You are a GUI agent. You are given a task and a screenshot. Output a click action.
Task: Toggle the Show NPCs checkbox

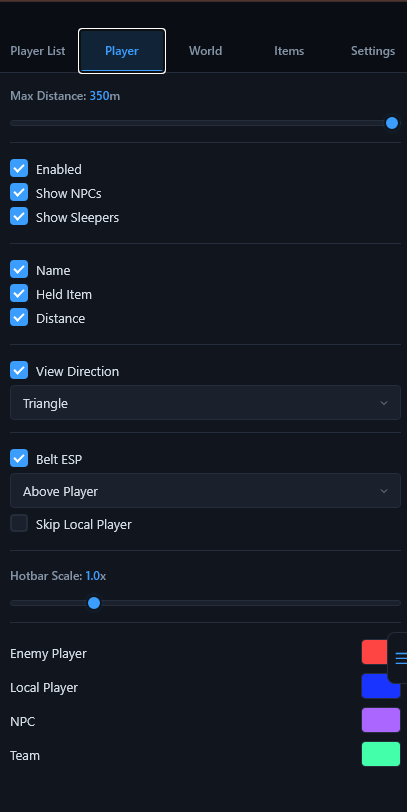pos(19,192)
